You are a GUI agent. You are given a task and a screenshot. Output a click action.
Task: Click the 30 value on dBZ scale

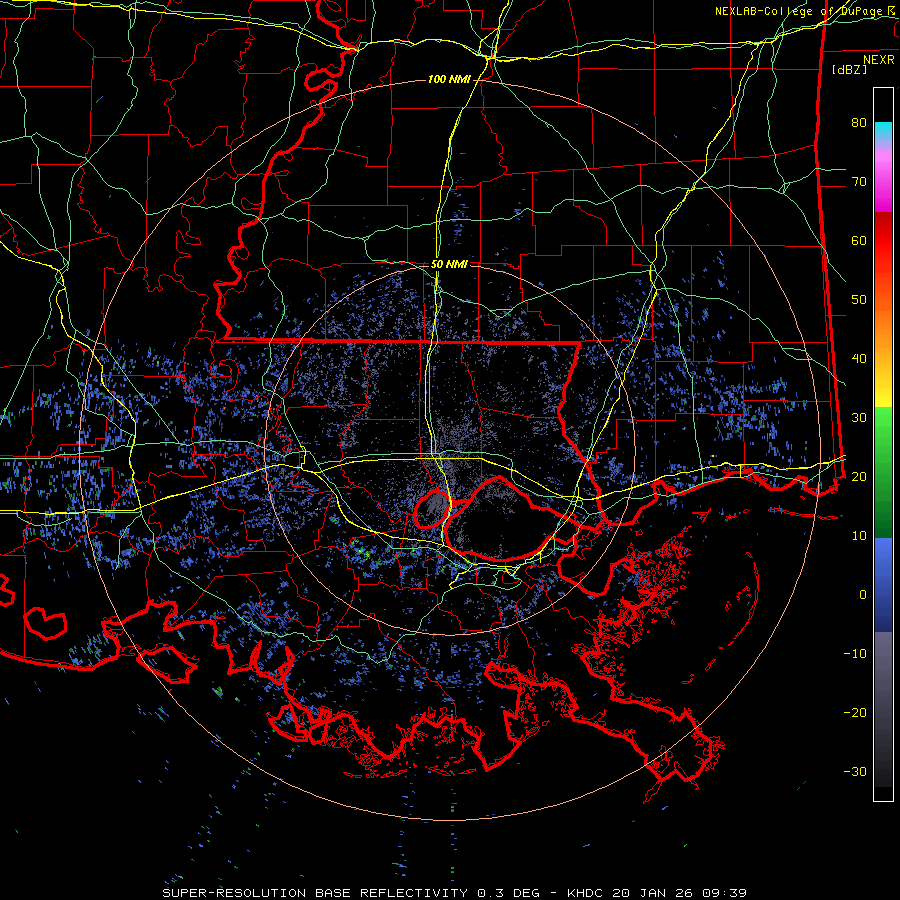[859, 417]
